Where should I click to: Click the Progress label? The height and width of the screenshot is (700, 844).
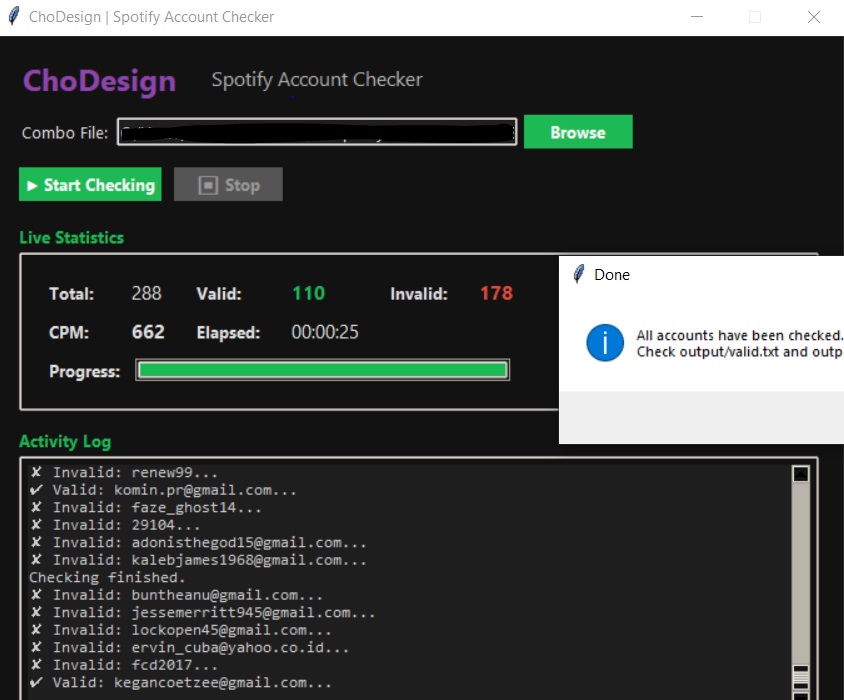(x=85, y=372)
